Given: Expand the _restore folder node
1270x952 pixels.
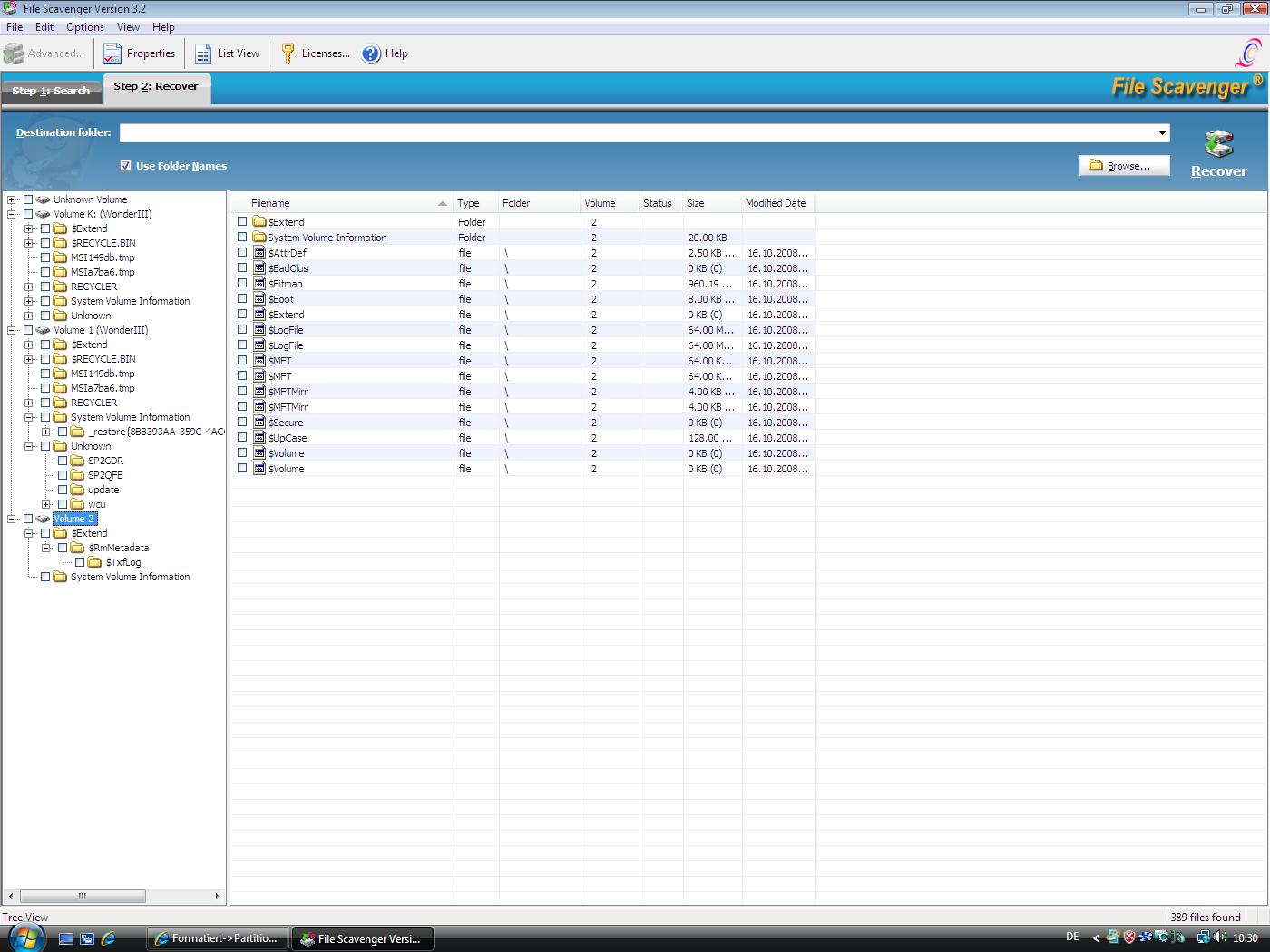Looking at the screenshot, I should (x=46, y=432).
